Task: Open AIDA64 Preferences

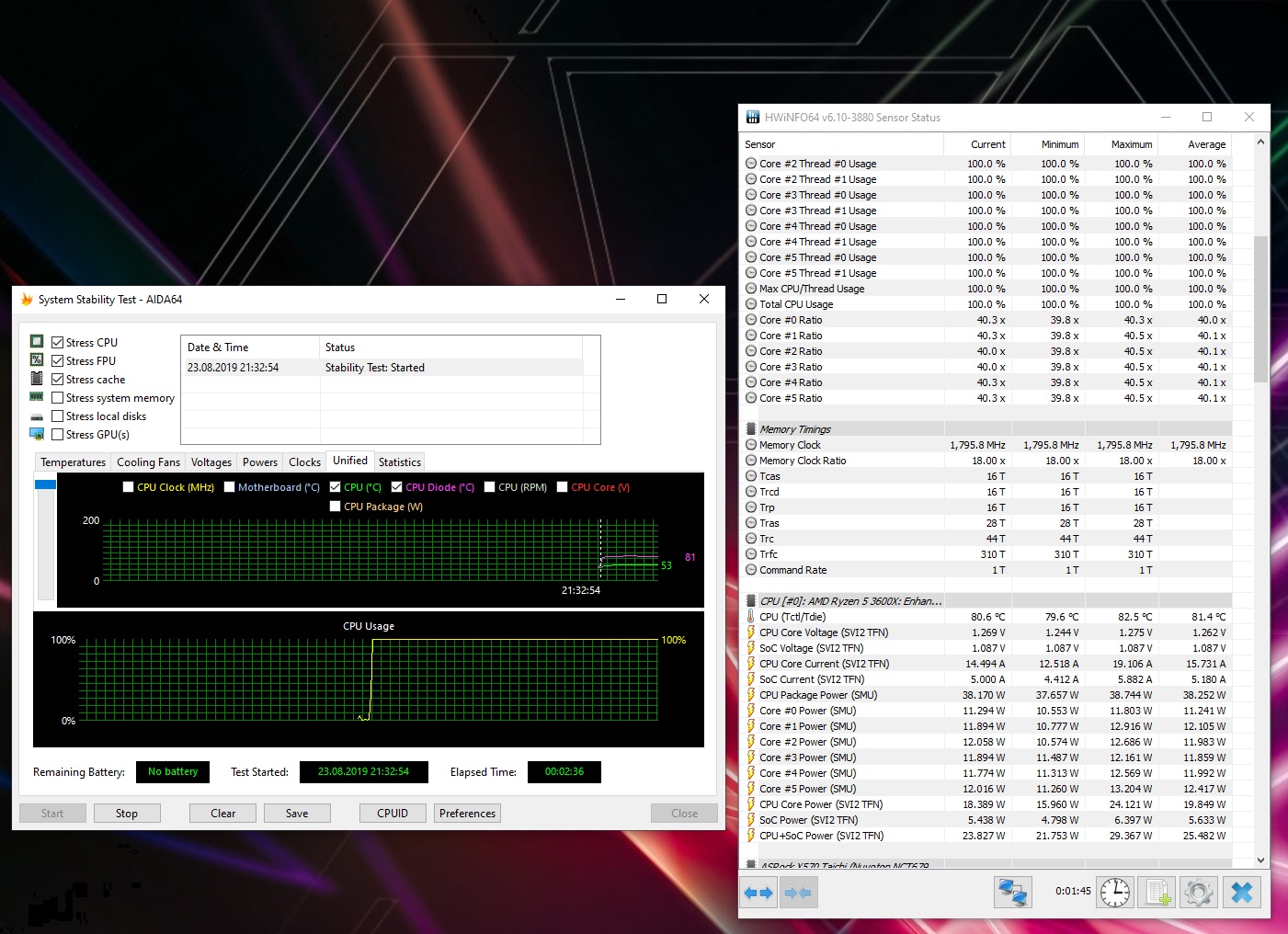Action: click(467, 814)
